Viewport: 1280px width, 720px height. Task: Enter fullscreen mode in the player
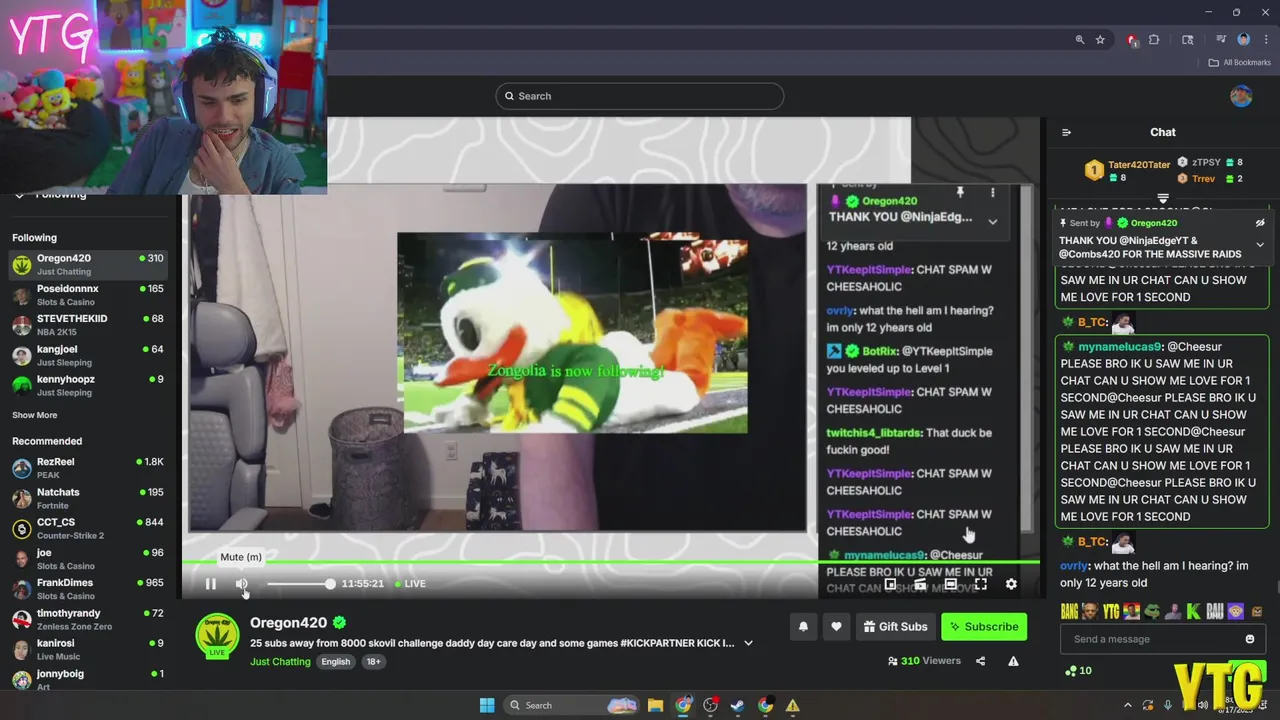(x=981, y=584)
